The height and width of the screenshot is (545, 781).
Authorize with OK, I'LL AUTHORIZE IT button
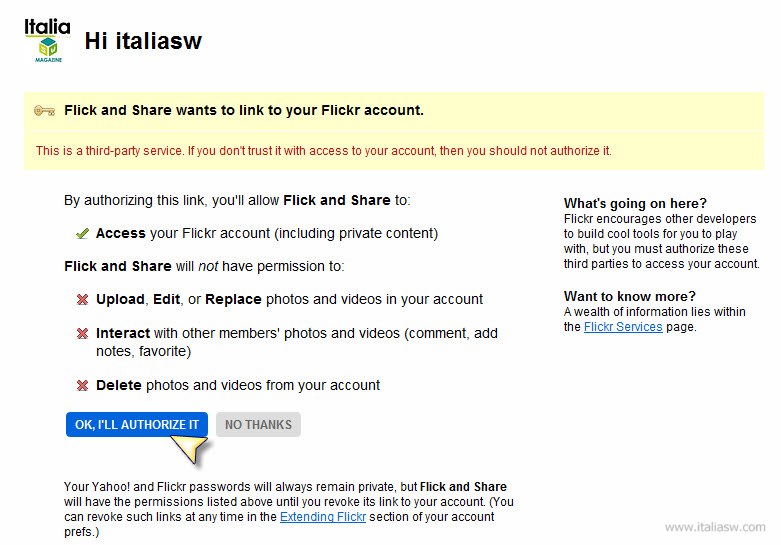[x=137, y=424]
